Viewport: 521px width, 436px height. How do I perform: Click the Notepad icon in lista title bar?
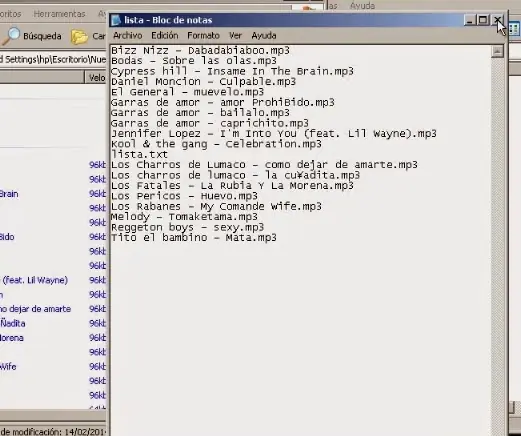pos(116,20)
